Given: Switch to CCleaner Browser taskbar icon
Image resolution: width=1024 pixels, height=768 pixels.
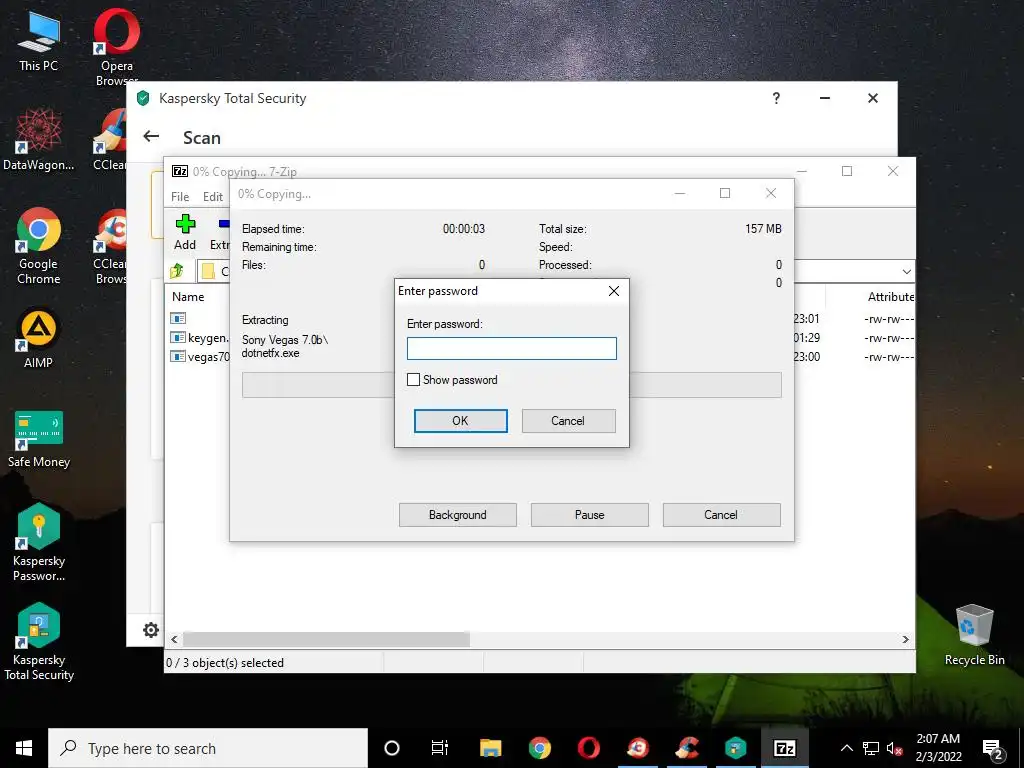Looking at the screenshot, I should tap(637, 748).
